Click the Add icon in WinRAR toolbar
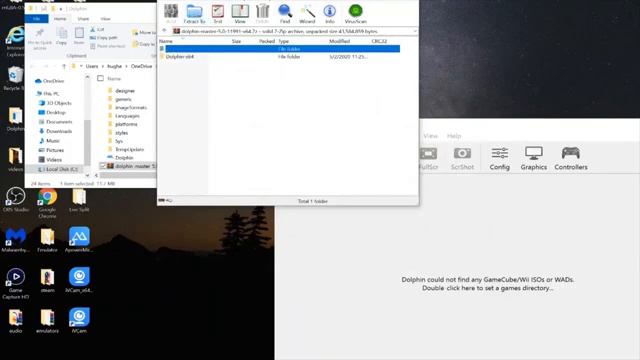The height and width of the screenshot is (360, 640). [x=171, y=13]
